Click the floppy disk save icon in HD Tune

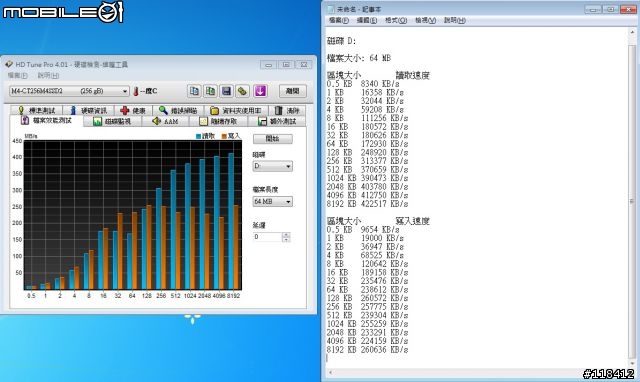[227, 91]
